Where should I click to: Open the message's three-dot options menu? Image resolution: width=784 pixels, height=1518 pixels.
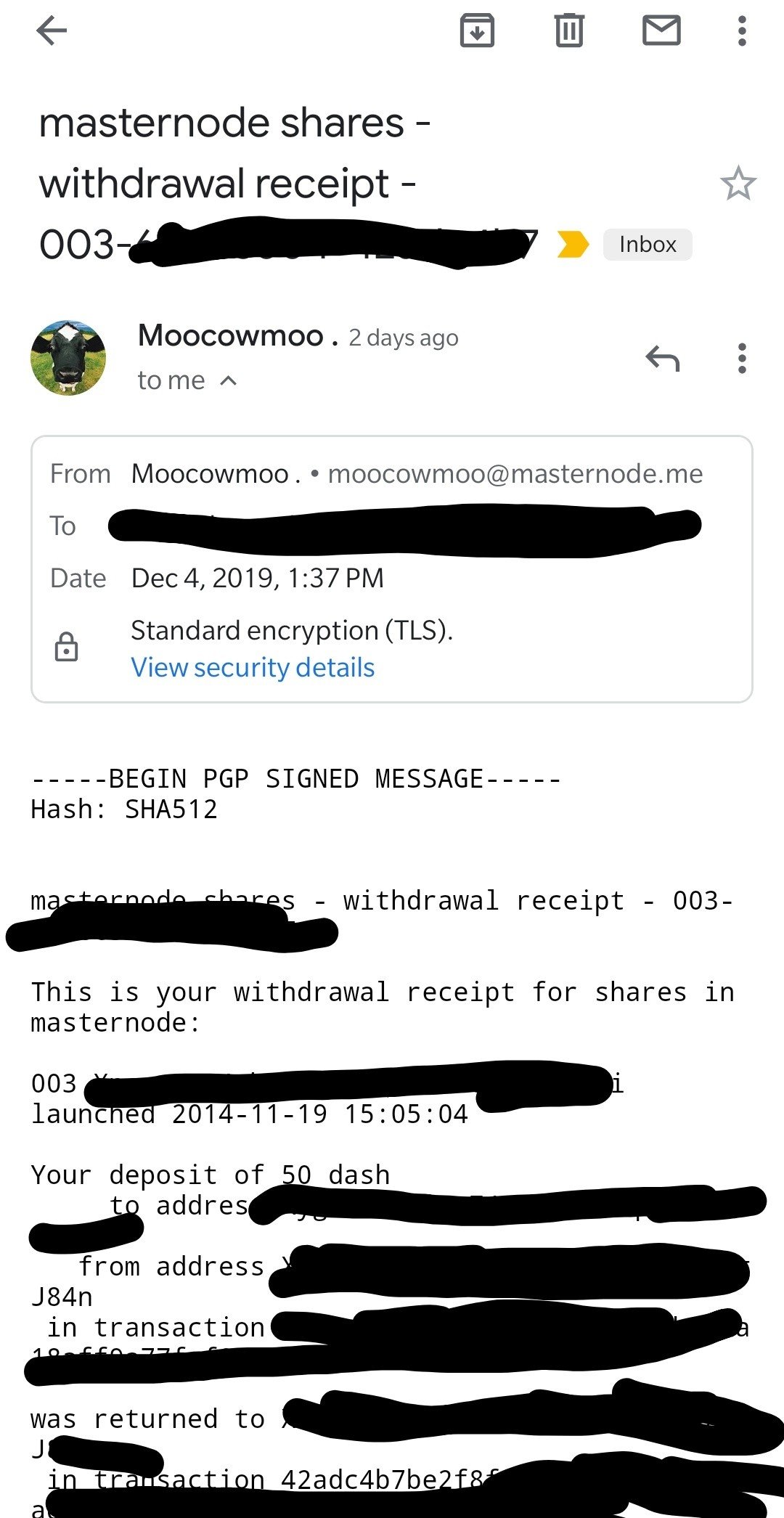point(741,358)
